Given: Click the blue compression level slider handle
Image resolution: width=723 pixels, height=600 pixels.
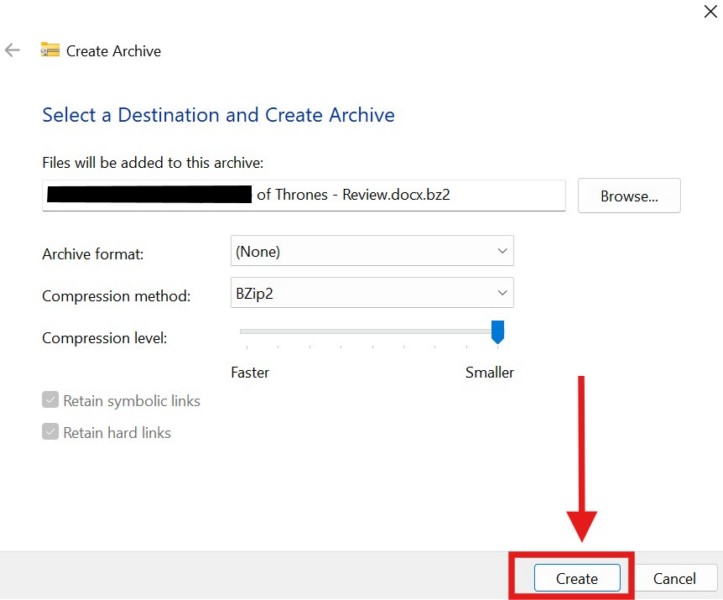Looking at the screenshot, I should 497,331.
